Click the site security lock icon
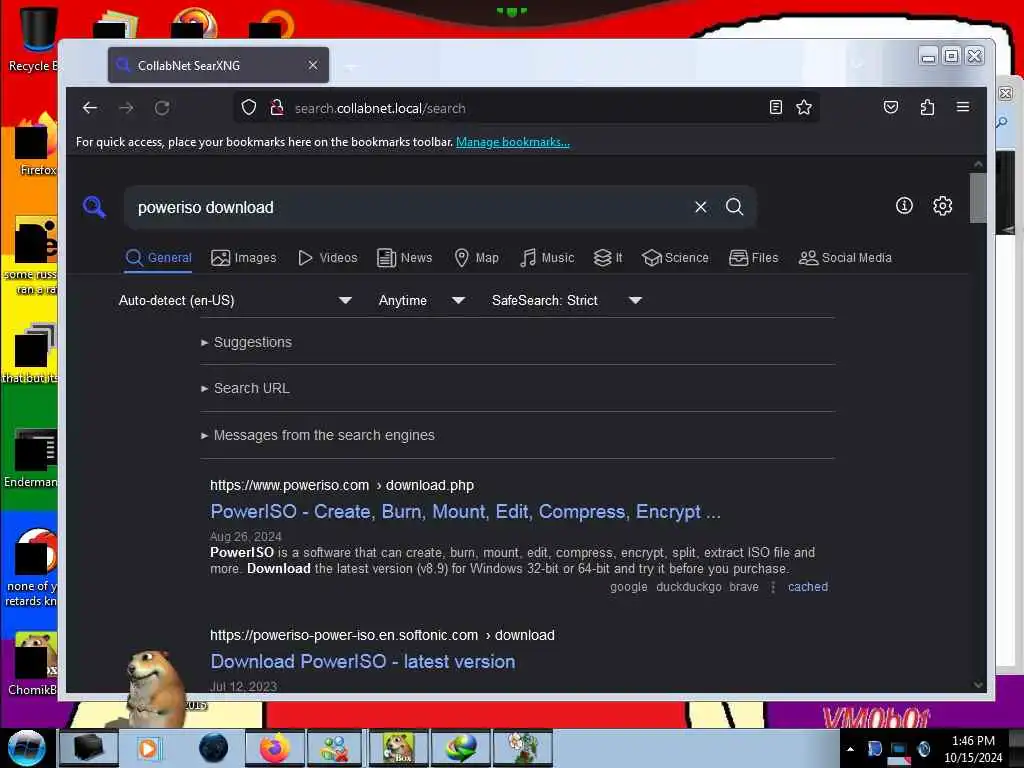1024x768 pixels. (x=276, y=108)
